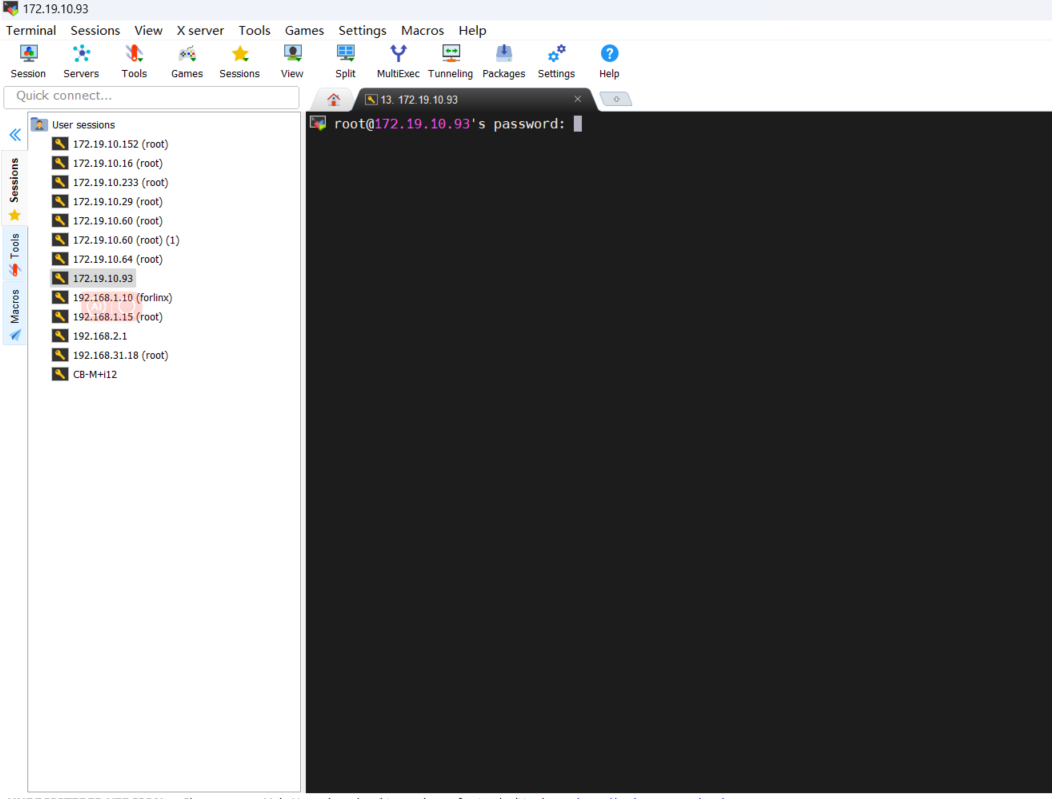This screenshot has width=1052, height=799.
Task: Click the key icon beside 192.168.2.1
Action: click(60, 335)
